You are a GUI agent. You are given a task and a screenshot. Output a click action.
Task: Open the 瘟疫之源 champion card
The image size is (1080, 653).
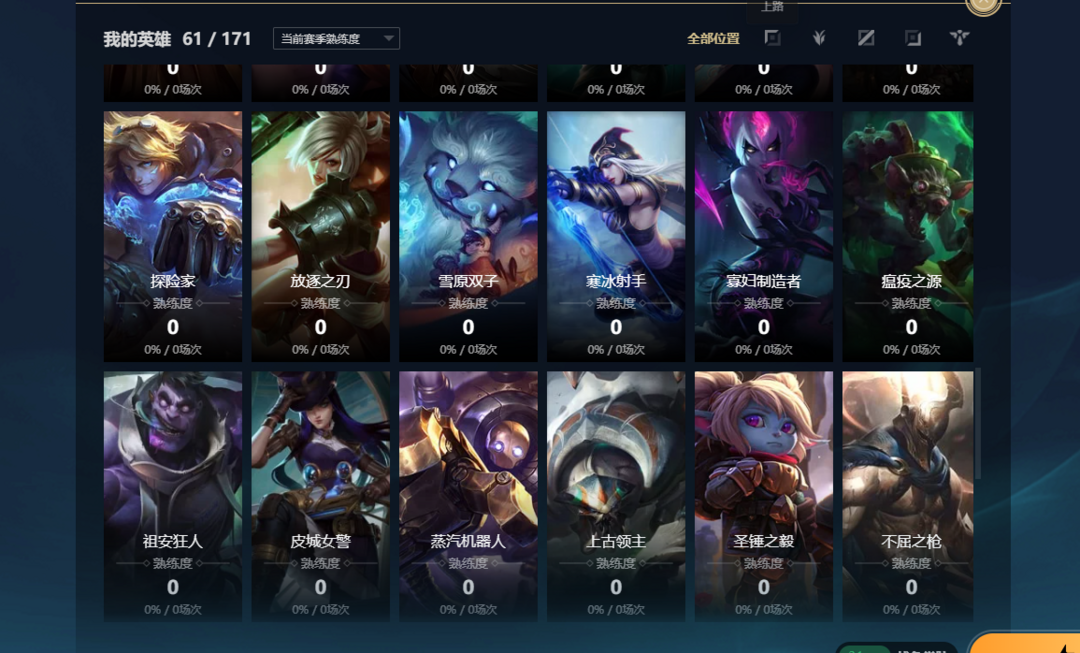tap(908, 236)
